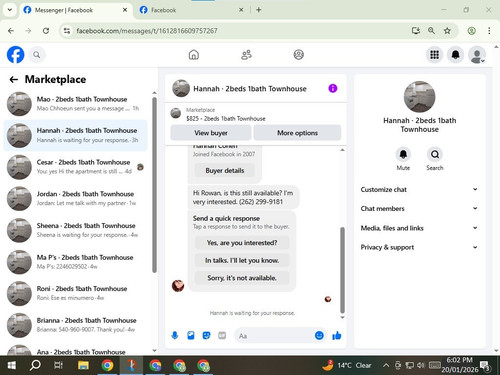500x375 pixels.
Task: Open the Chrome profile icon
Action: [x=471, y=31]
